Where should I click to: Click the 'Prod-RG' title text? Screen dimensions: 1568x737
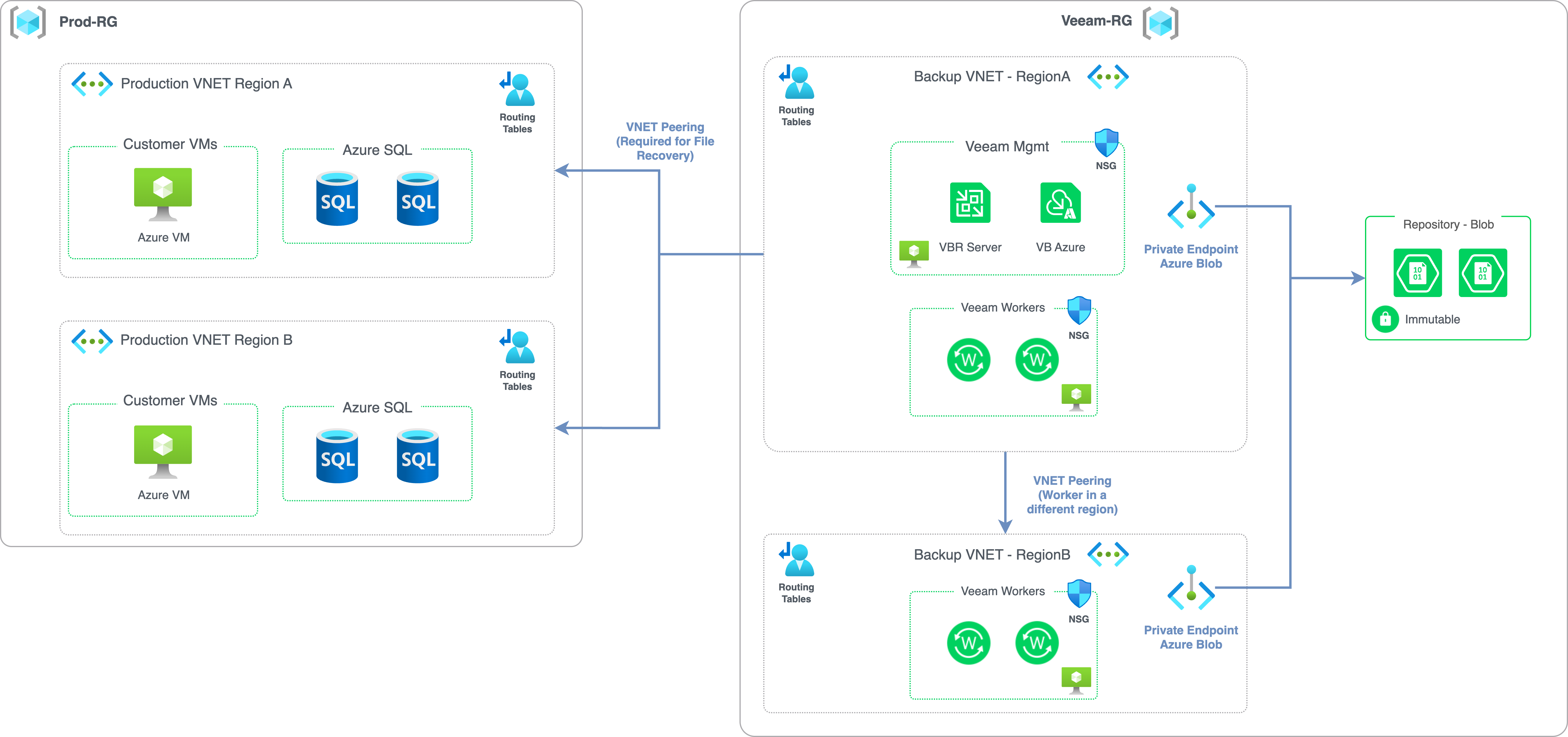pos(88,22)
